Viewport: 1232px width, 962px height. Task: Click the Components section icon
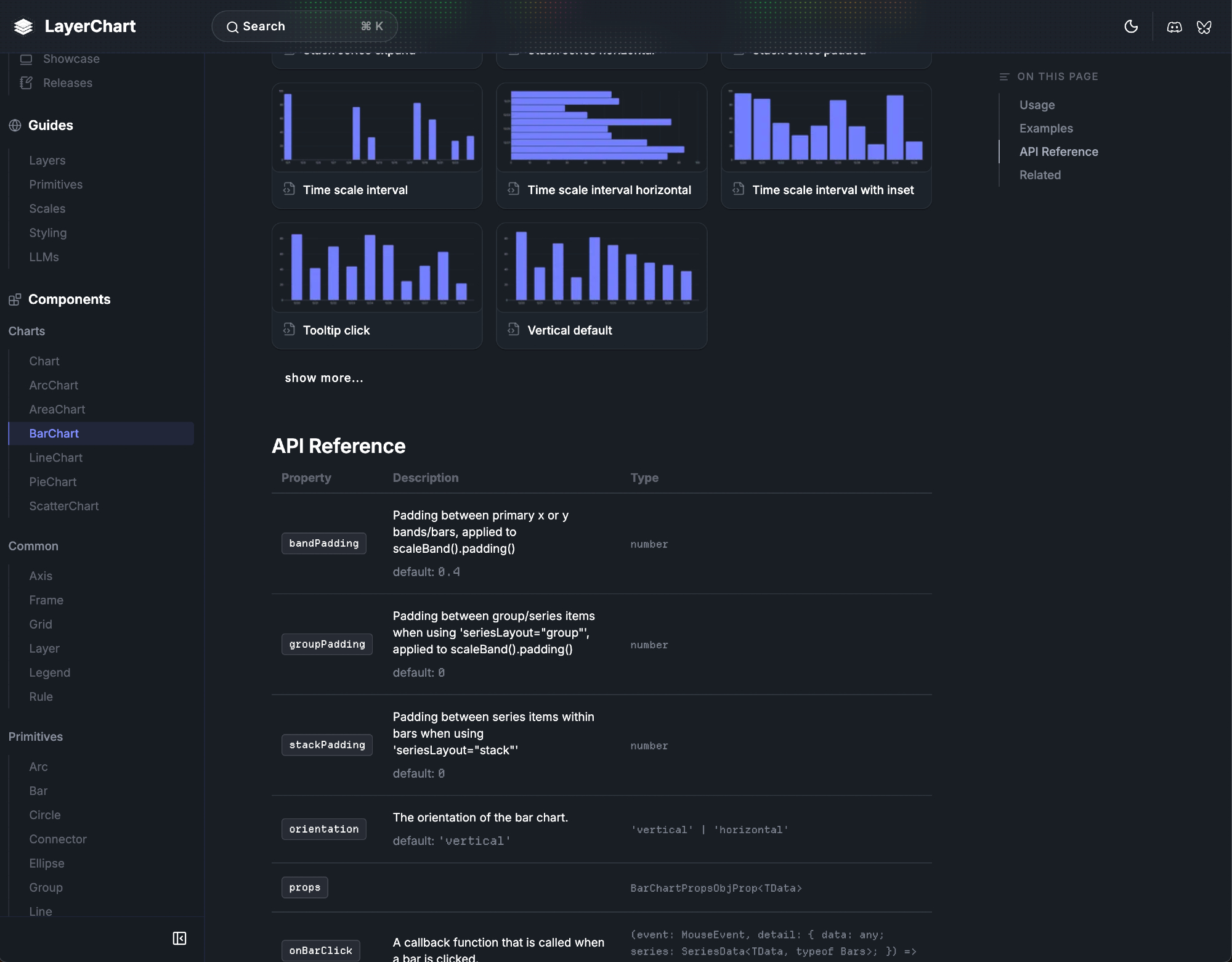(x=15, y=300)
